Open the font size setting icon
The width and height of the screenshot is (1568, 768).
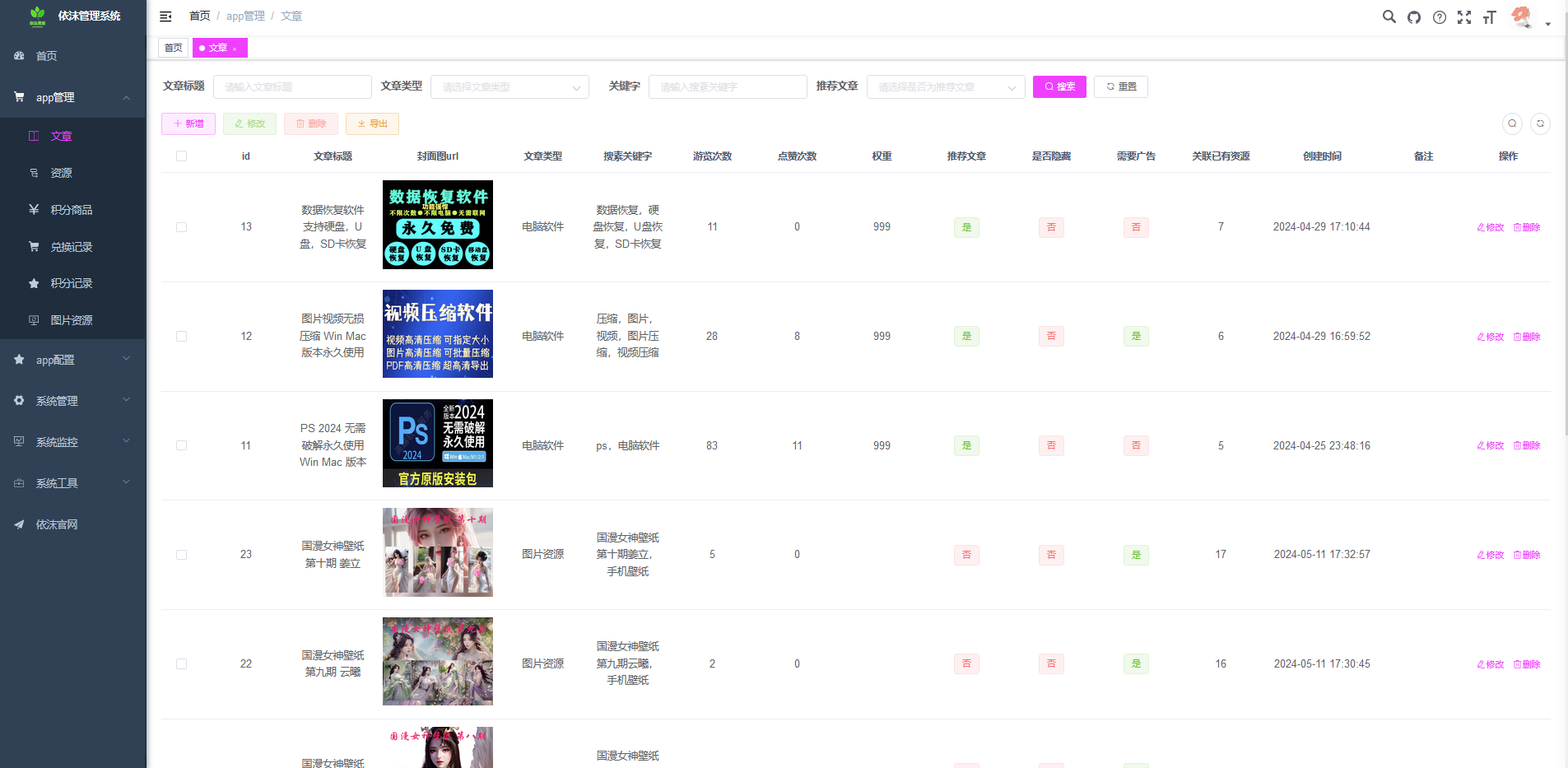[1489, 17]
